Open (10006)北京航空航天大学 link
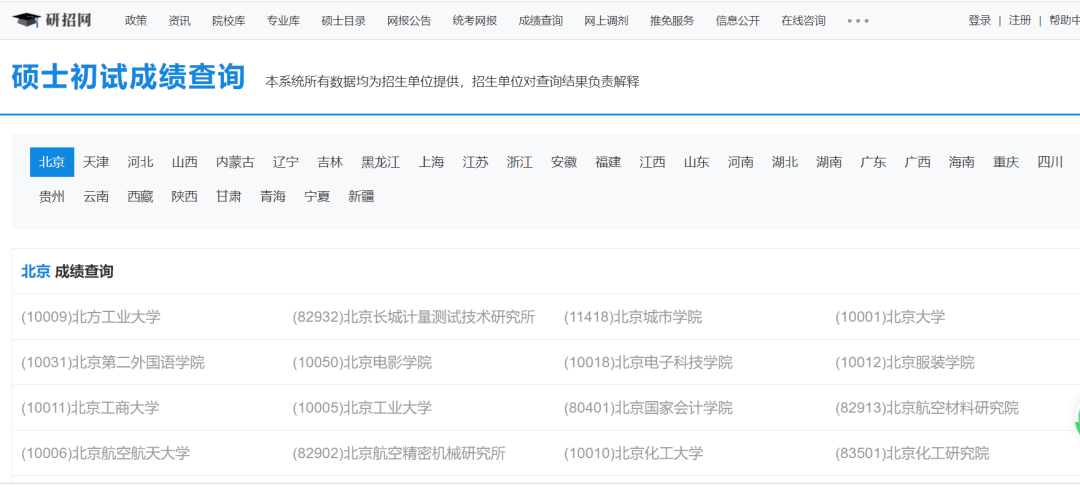The height and width of the screenshot is (487, 1080). point(105,453)
